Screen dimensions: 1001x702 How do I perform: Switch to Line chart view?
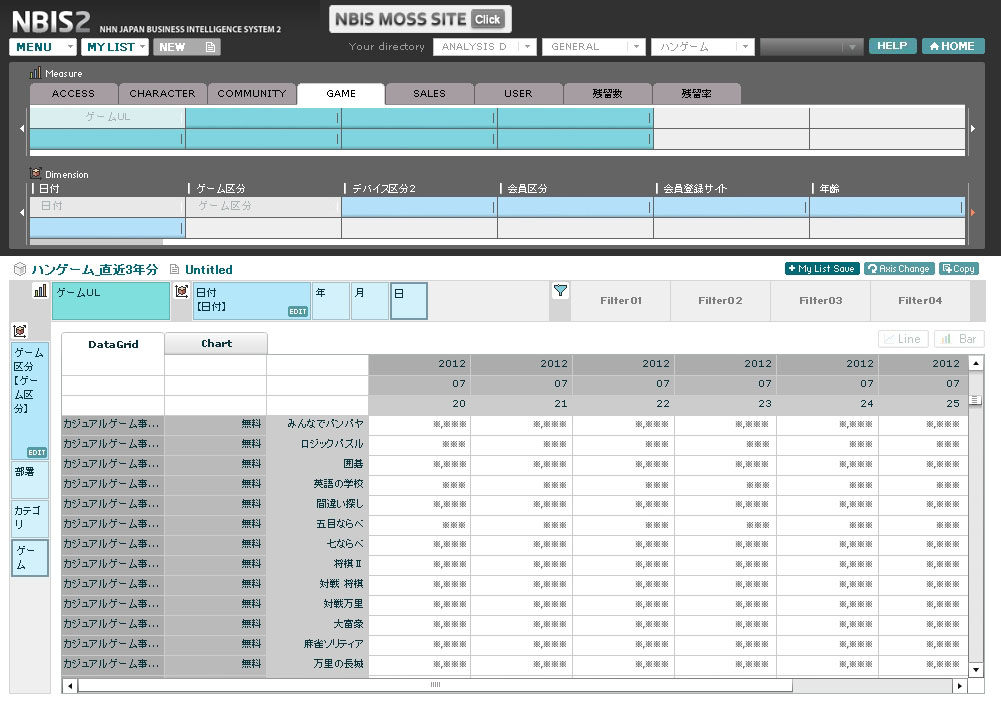902,339
